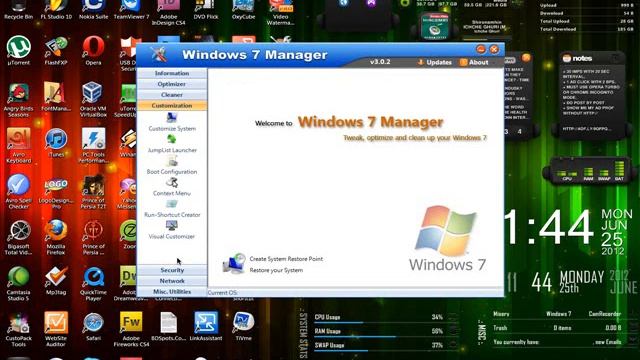Select PC Tools Performance icon

(93, 146)
